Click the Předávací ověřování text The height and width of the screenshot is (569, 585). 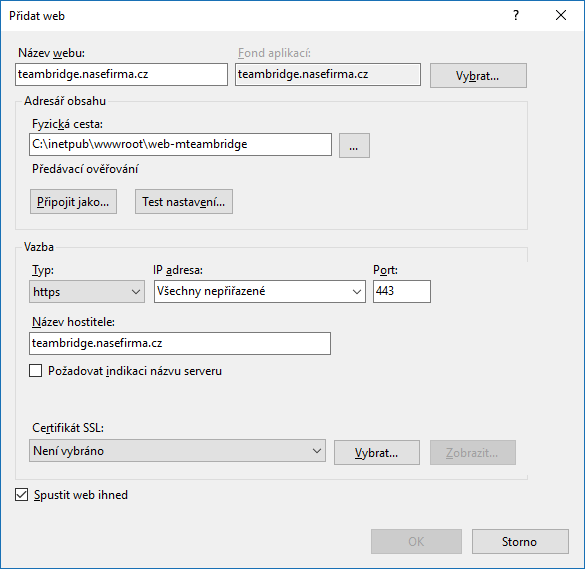(x=85, y=169)
